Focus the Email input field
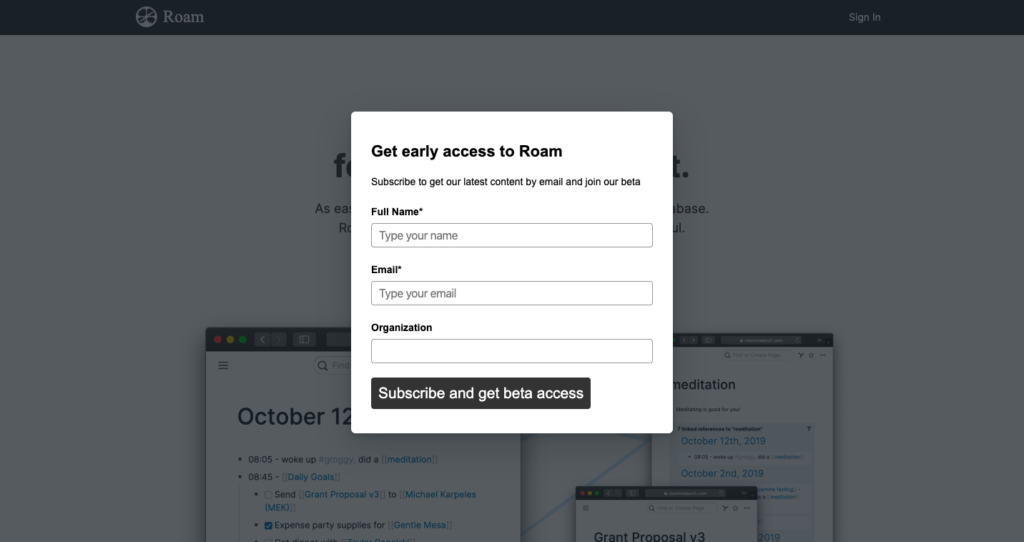This screenshot has height=542, width=1024. [x=512, y=293]
